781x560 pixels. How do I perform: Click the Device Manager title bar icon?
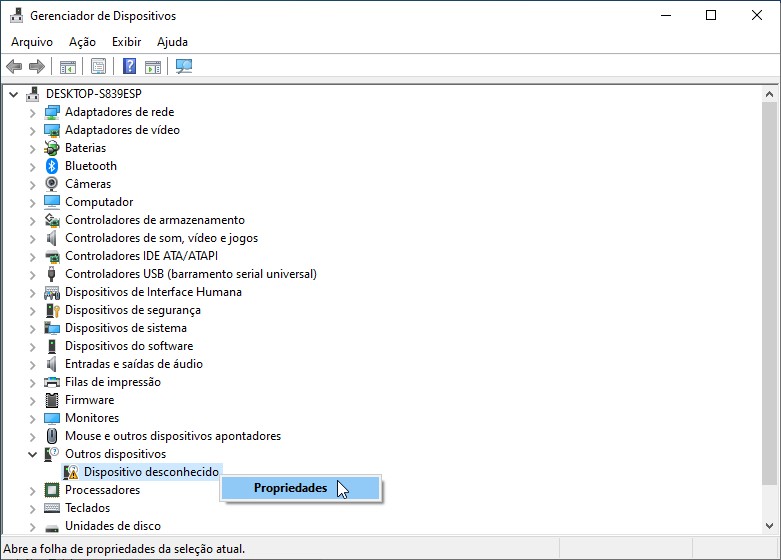[16, 16]
